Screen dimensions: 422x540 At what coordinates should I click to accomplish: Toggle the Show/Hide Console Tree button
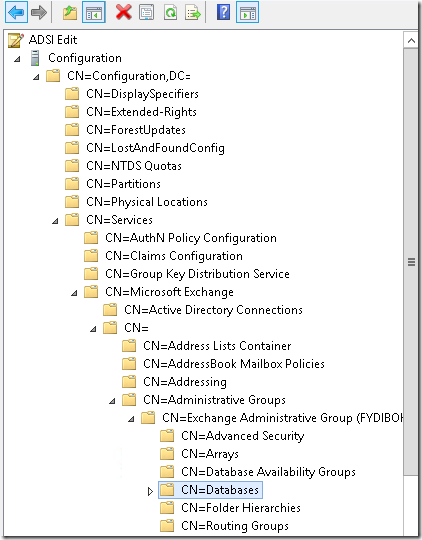point(94,13)
